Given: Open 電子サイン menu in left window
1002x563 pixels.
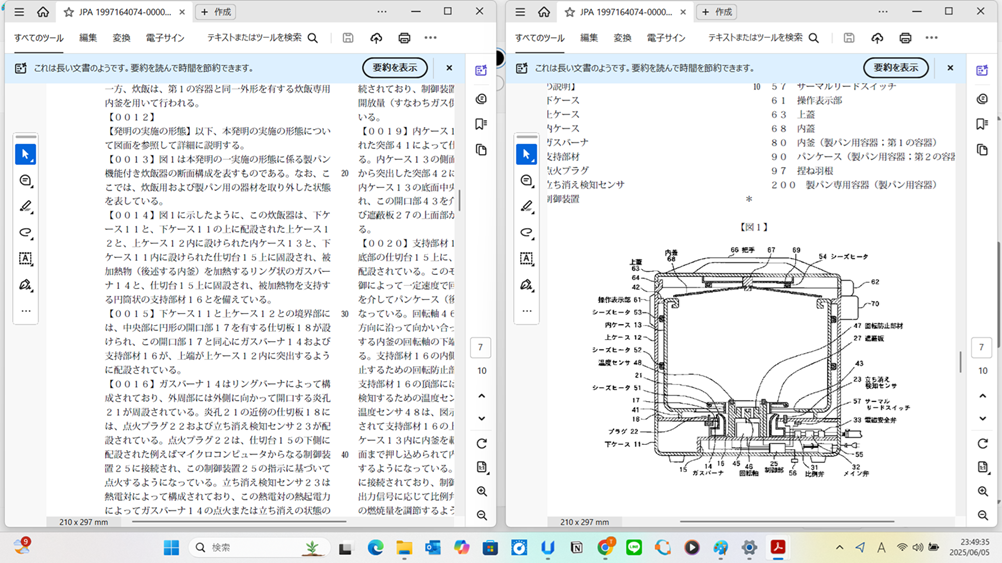Looking at the screenshot, I should (165, 38).
